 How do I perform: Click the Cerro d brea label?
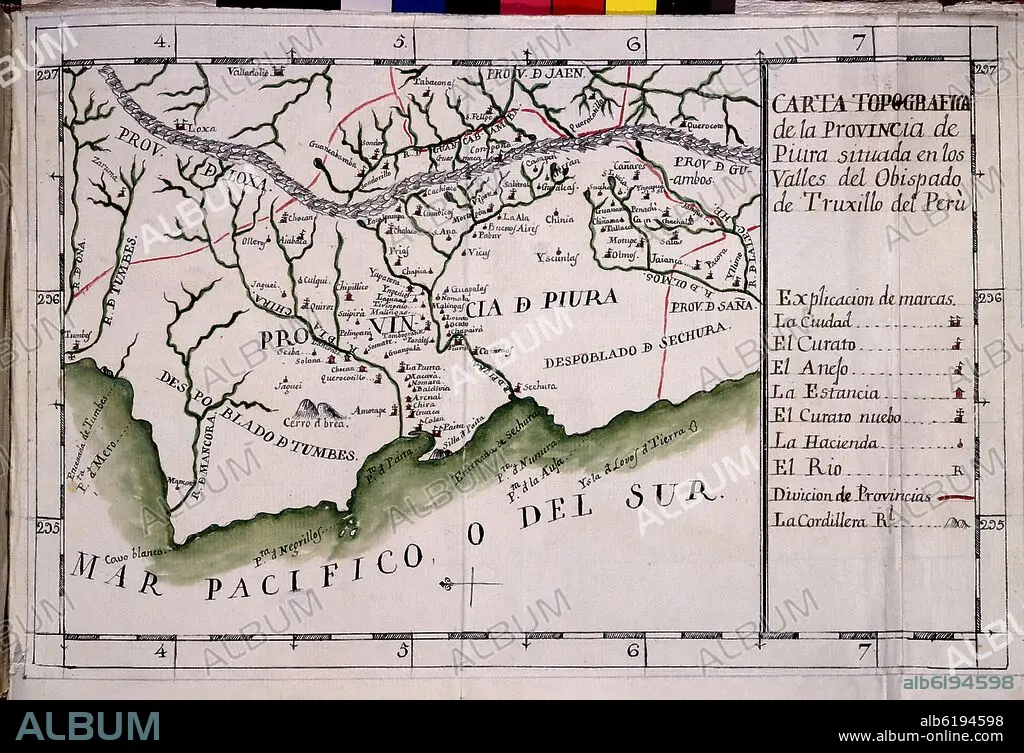click(x=316, y=423)
